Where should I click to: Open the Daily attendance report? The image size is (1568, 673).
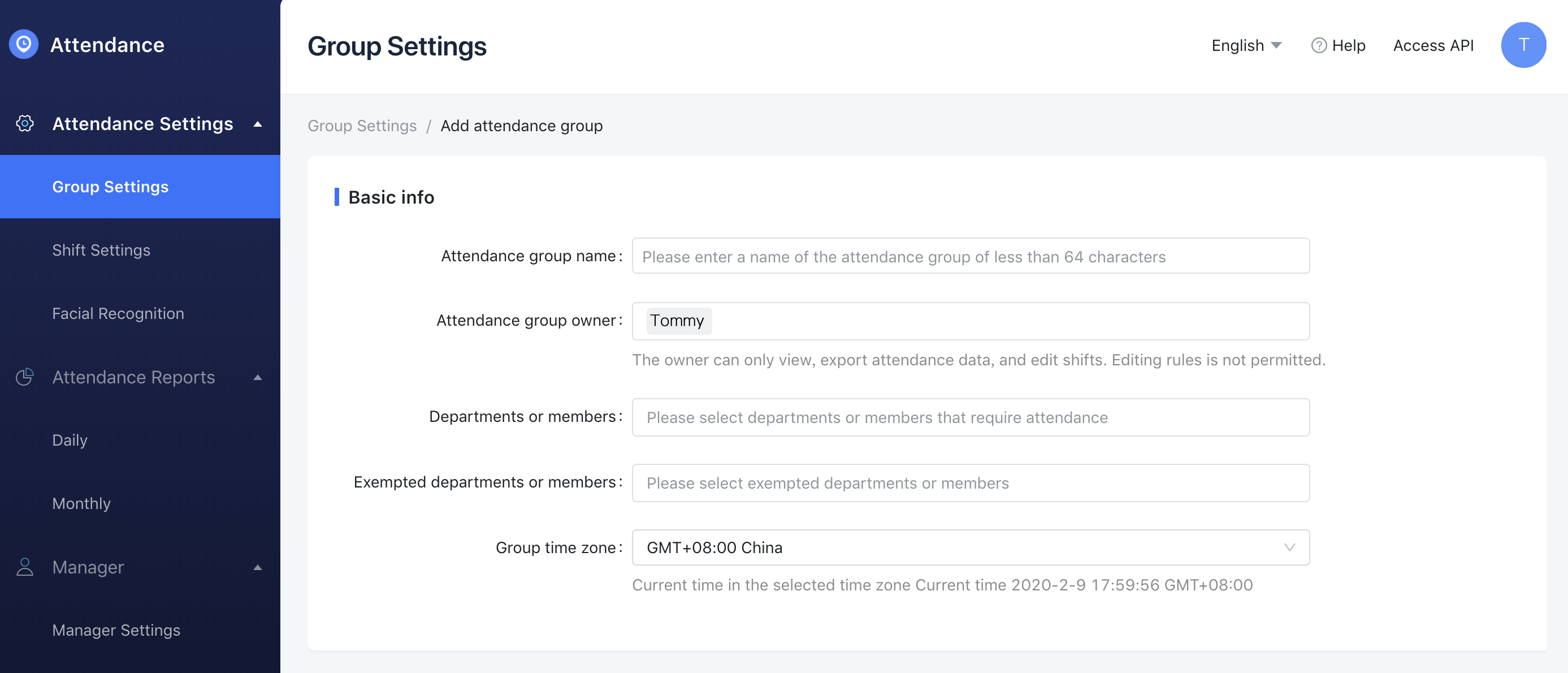[140, 441]
